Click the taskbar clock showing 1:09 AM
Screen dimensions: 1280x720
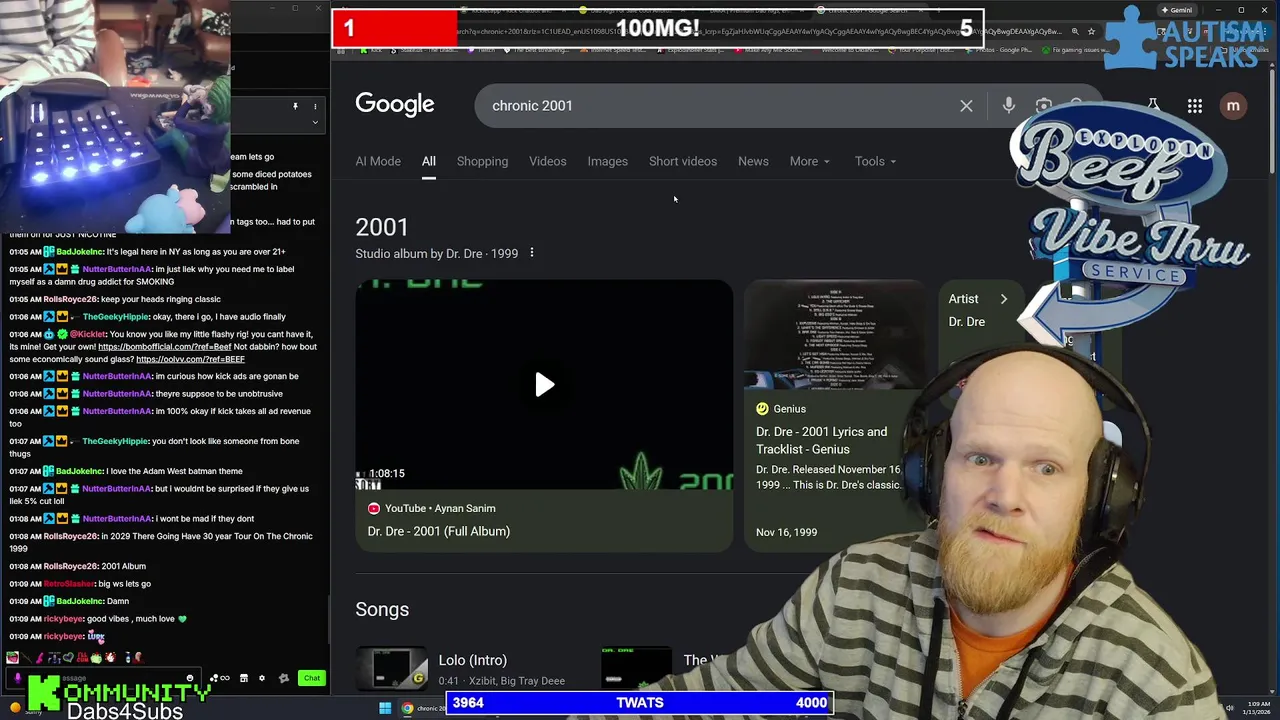click(x=1255, y=709)
